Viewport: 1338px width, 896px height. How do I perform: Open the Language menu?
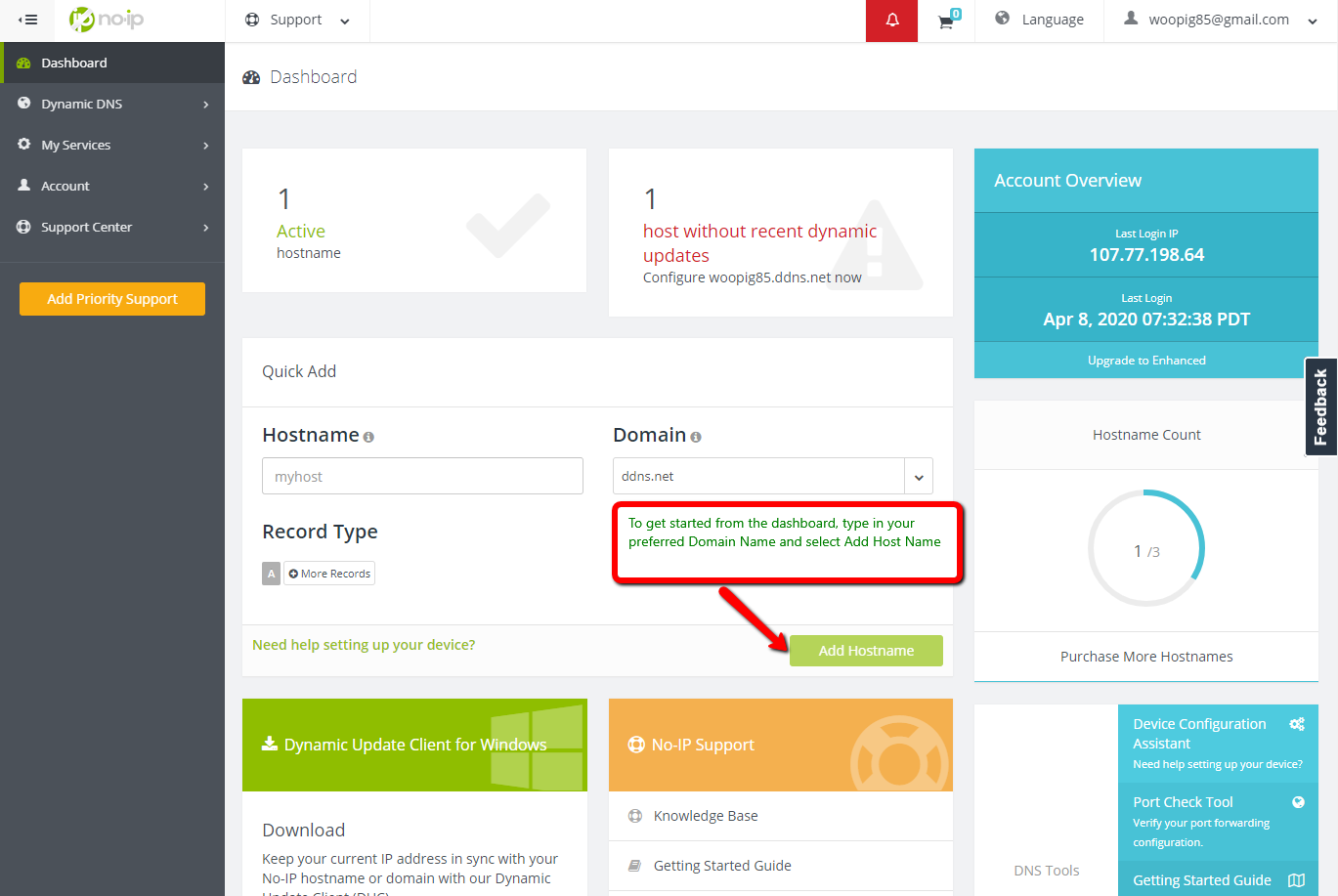pyautogui.click(x=1039, y=20)
